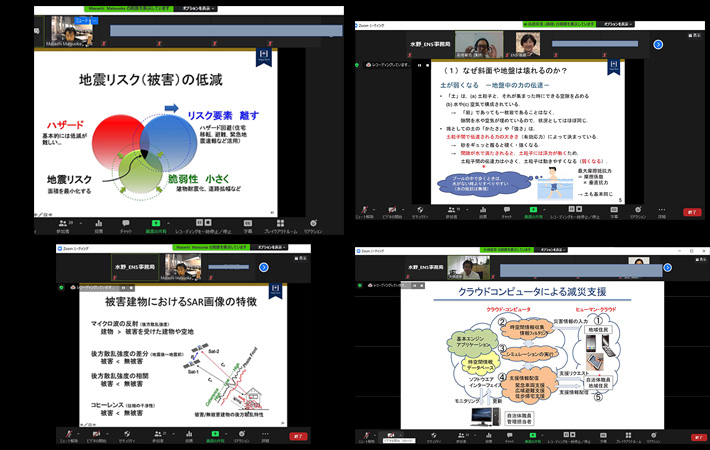Stop recording in なぜ斜面 slide window bottom toolbar

pos(579,209)
